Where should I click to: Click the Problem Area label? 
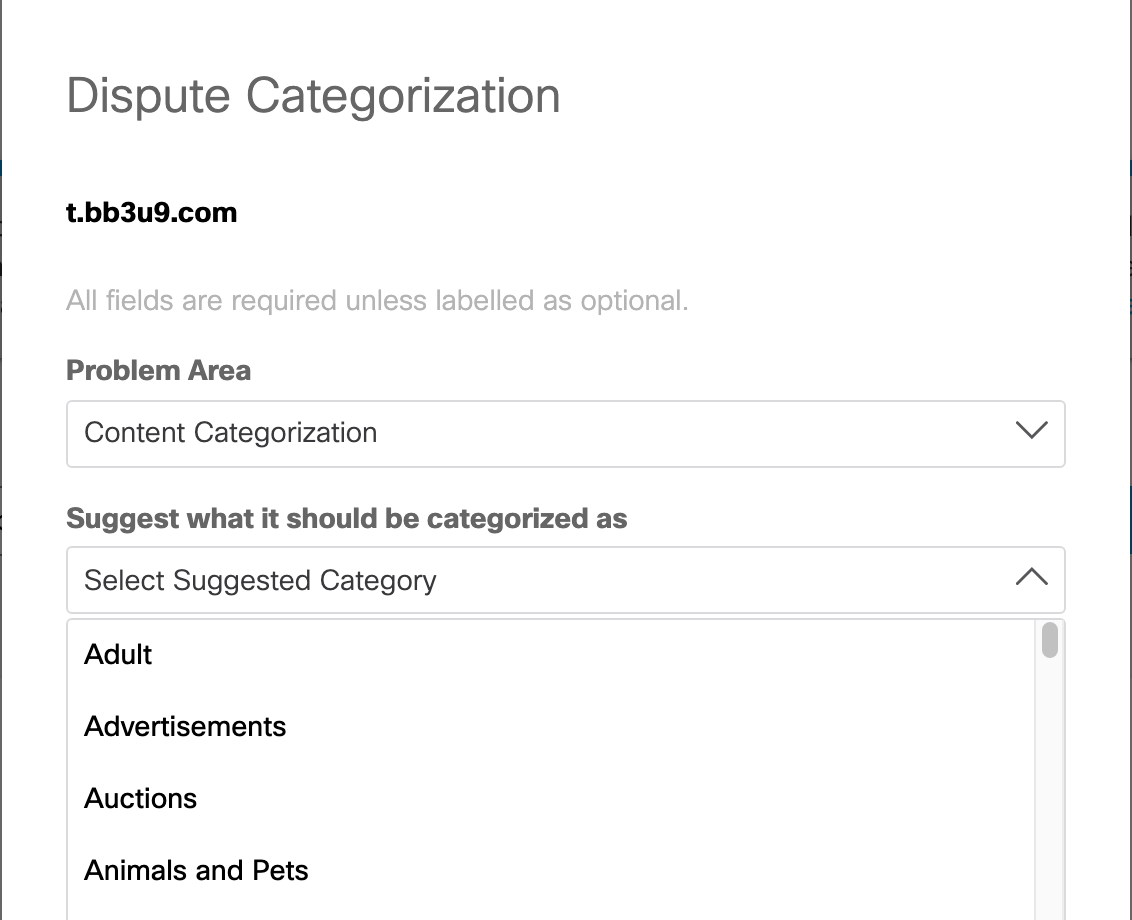158,370
